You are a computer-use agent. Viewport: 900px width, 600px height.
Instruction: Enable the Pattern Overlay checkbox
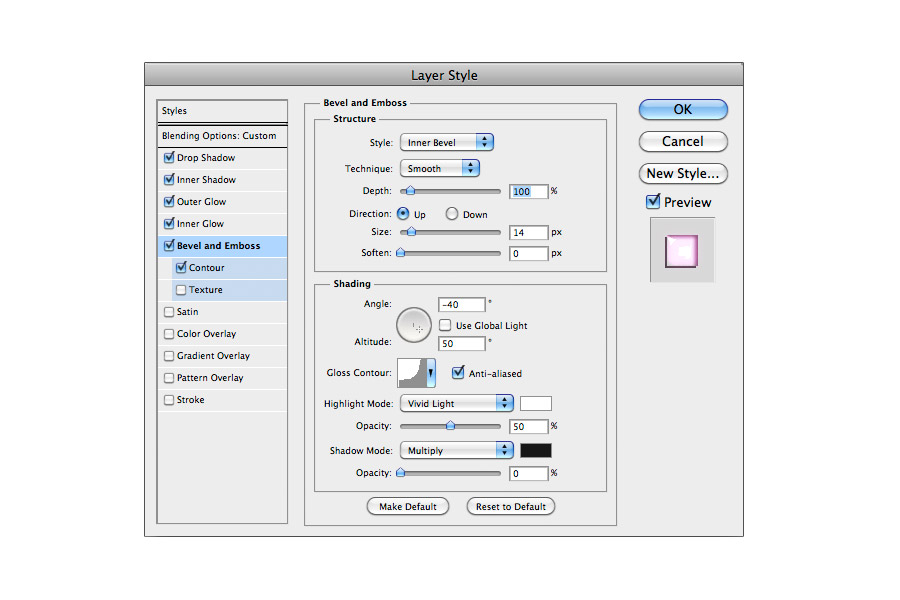[x=169, y=377]
